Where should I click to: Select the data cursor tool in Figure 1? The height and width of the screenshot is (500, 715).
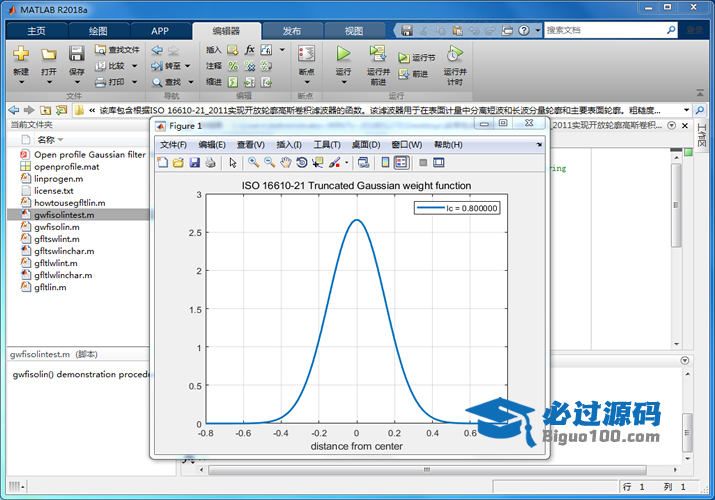317,163
